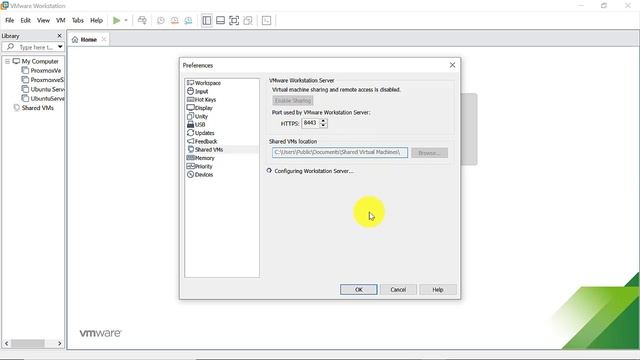The width and height of the screenshot is (640, 360).
Task: Toggle the thumbnail bar view icon
Action: click(220, 20)
